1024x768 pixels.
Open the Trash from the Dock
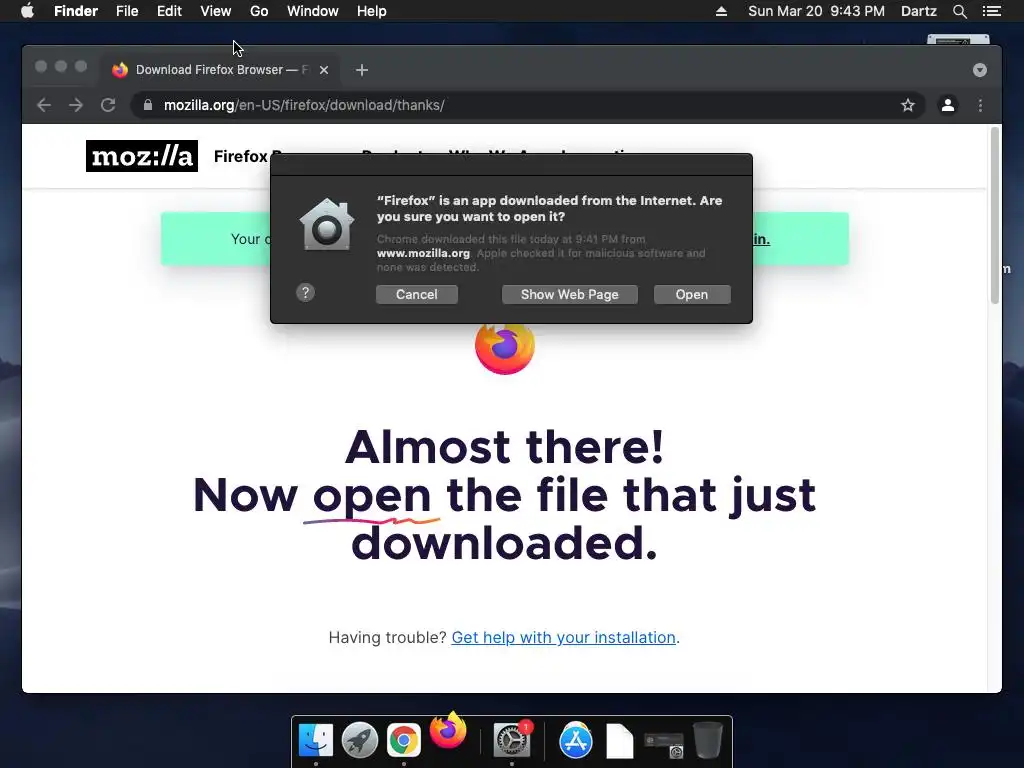point(707,740)
